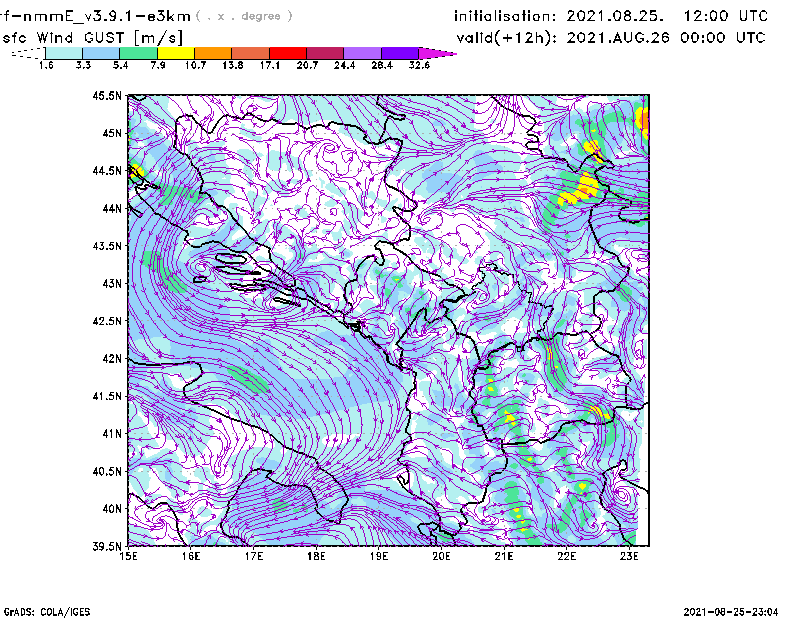The image size is (800, 618).
Task: Click the model name 'nmmE_v3.9.1-e3km' text
Action: coord(103,16)
